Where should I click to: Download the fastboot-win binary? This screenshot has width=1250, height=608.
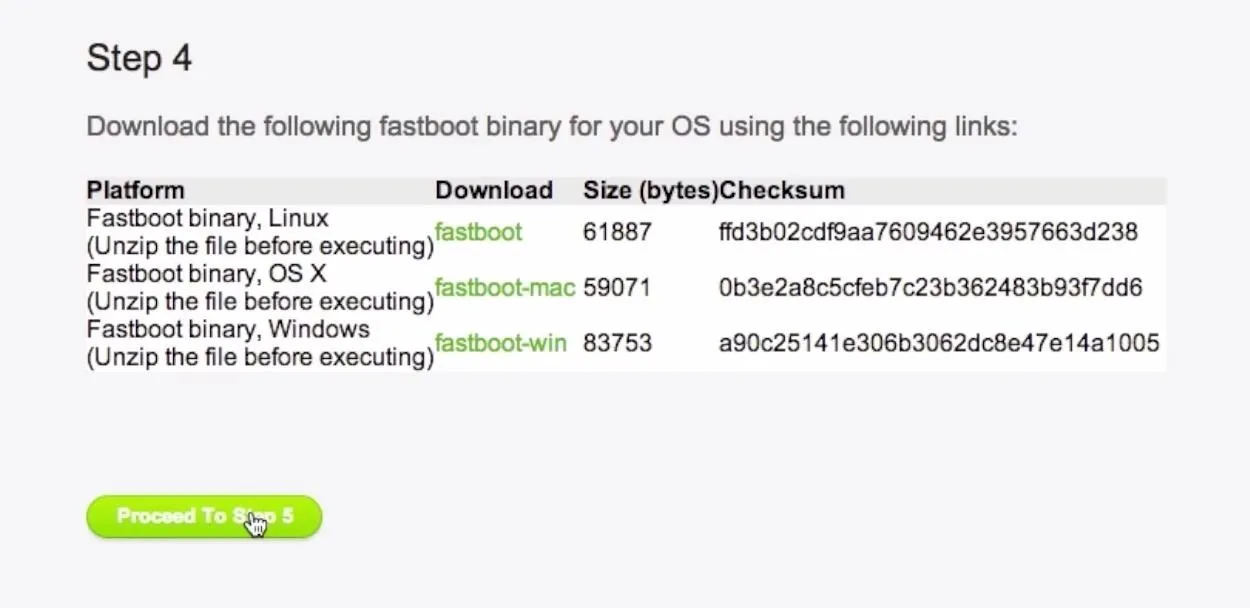(501, 343)
